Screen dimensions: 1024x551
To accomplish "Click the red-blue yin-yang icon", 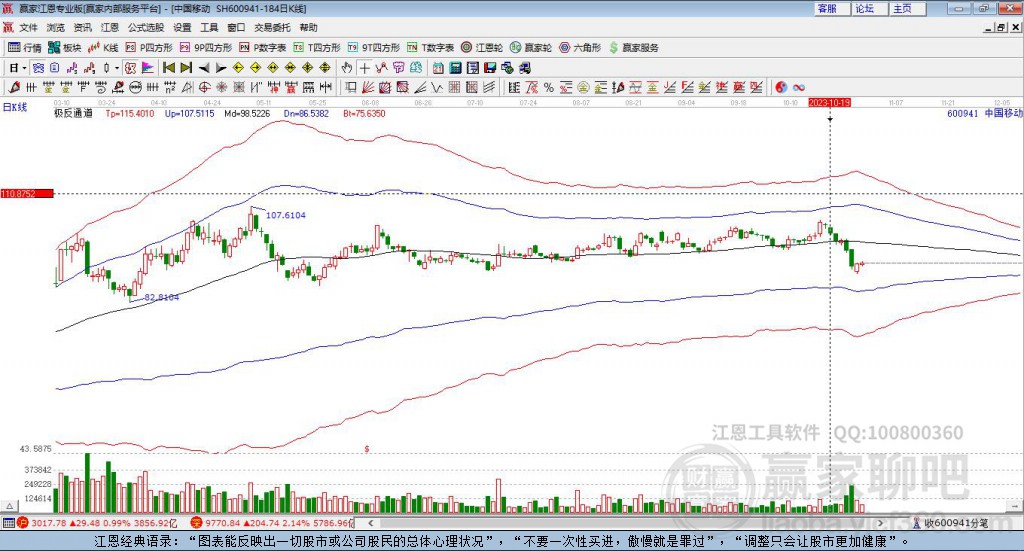I will [781, 87].
